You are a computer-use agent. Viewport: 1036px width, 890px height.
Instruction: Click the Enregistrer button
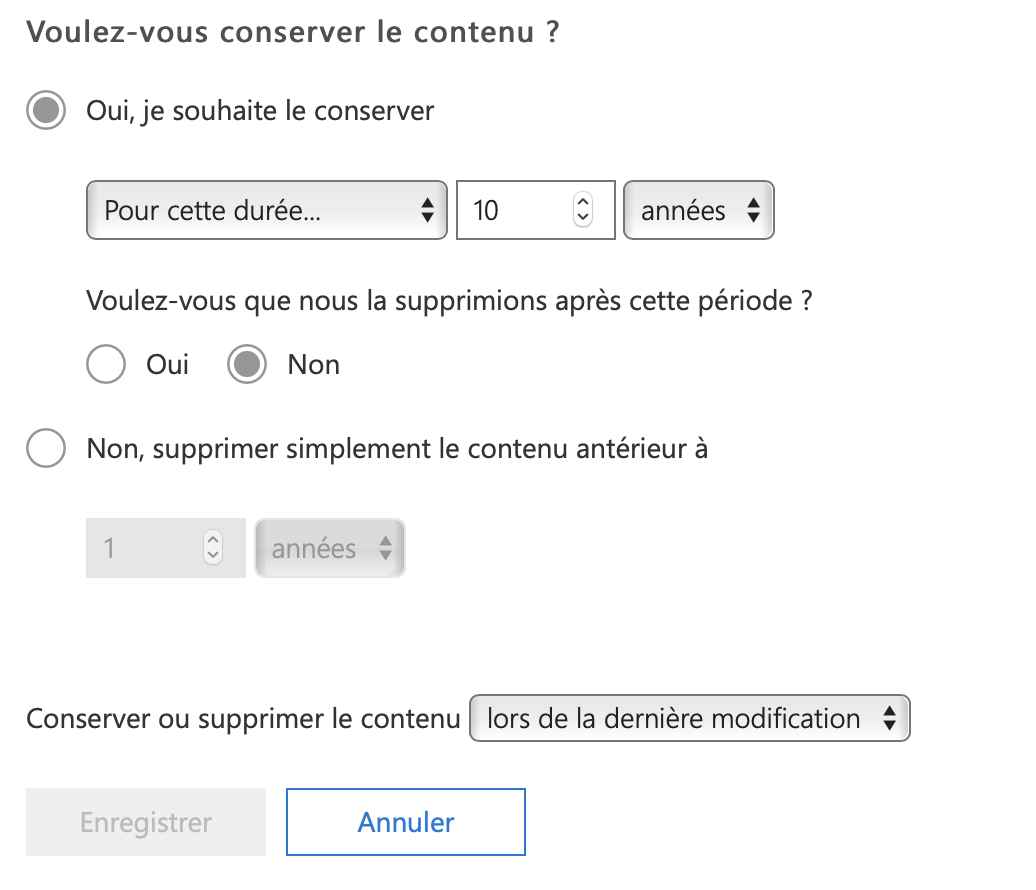pos(146,822)
